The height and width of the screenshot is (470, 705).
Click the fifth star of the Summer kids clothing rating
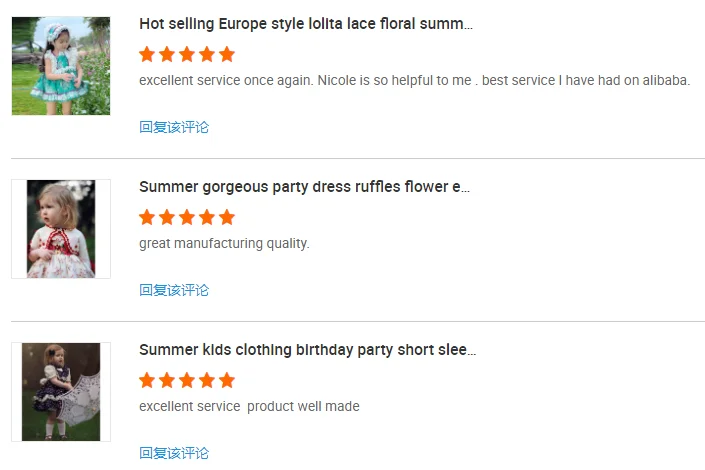point(227,380)
